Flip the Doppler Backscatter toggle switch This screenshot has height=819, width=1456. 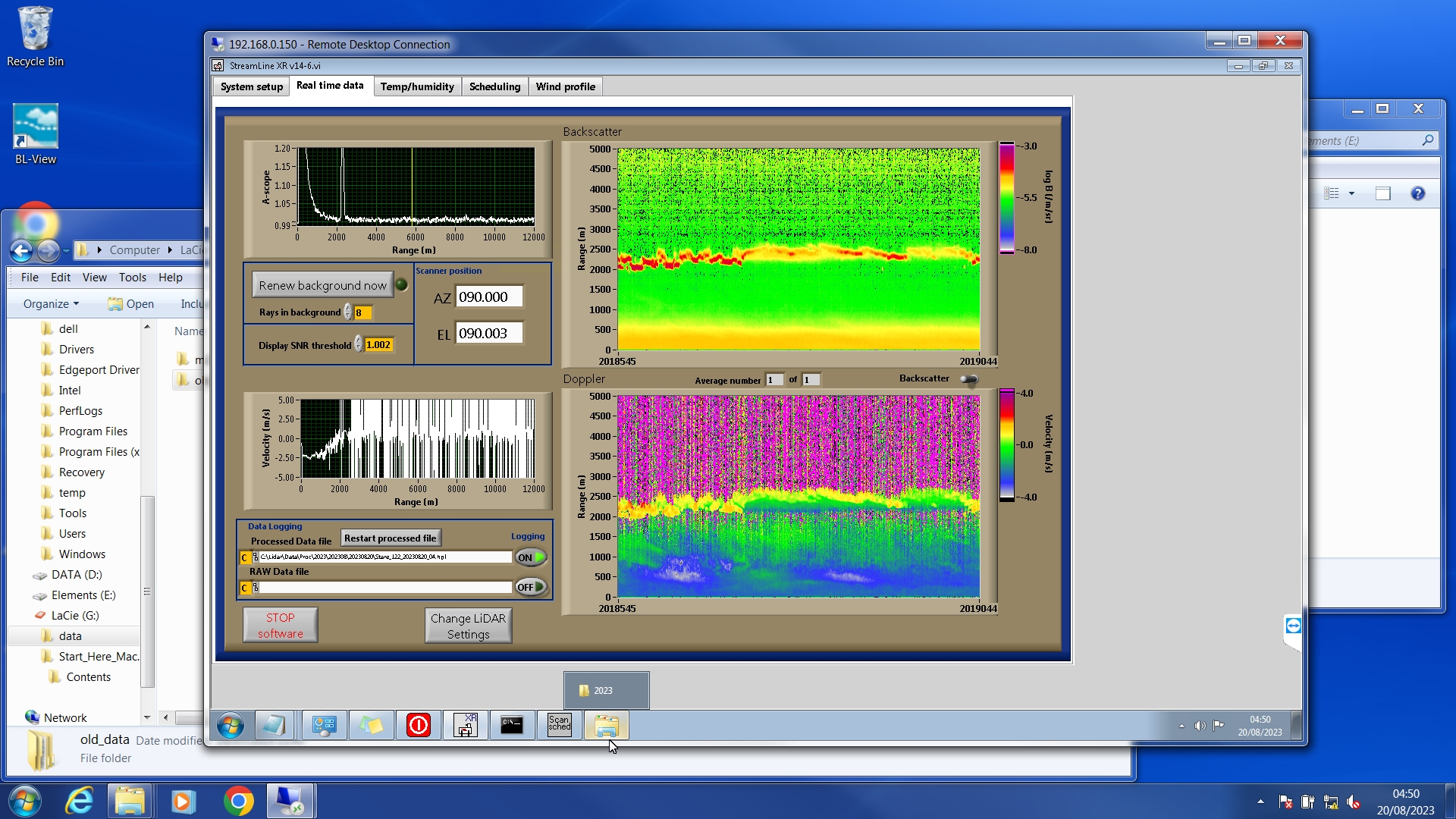pyautogui.click(x=969, y=379)
